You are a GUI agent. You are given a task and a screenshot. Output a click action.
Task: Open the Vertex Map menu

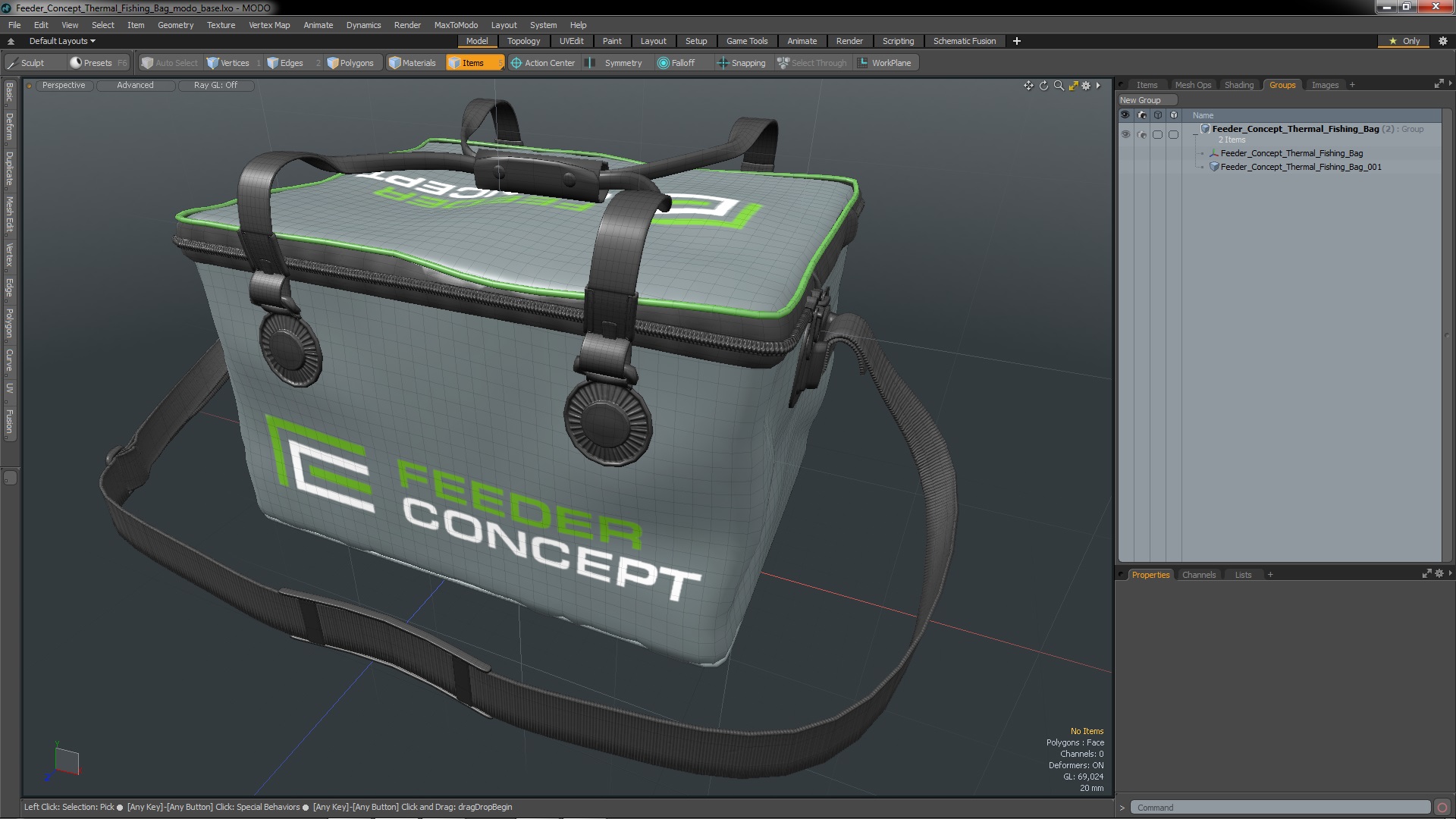(269, 25)
